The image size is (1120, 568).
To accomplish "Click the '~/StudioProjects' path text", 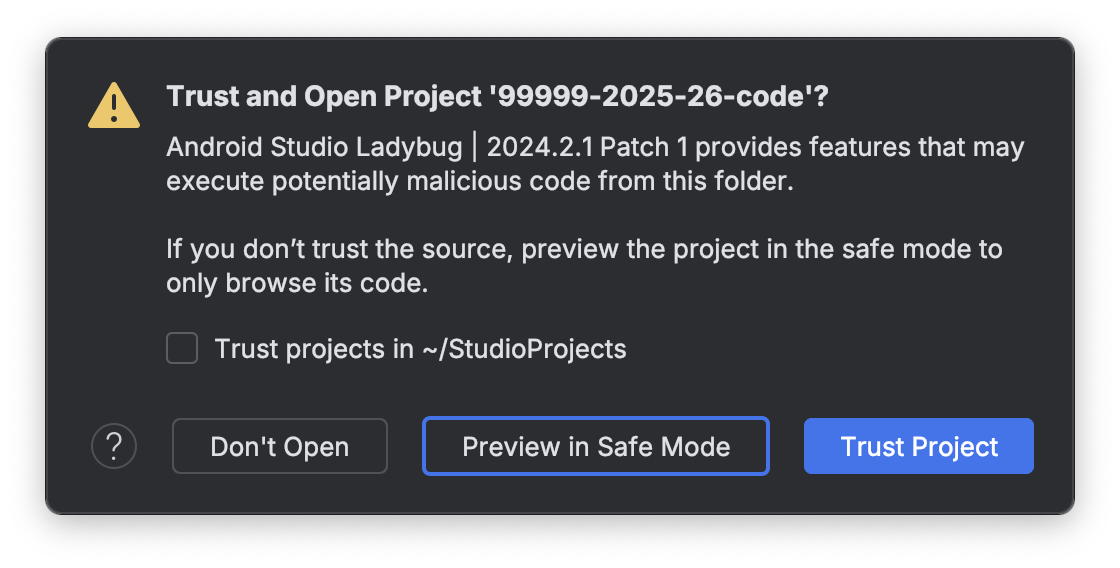I will click(524, 349).
